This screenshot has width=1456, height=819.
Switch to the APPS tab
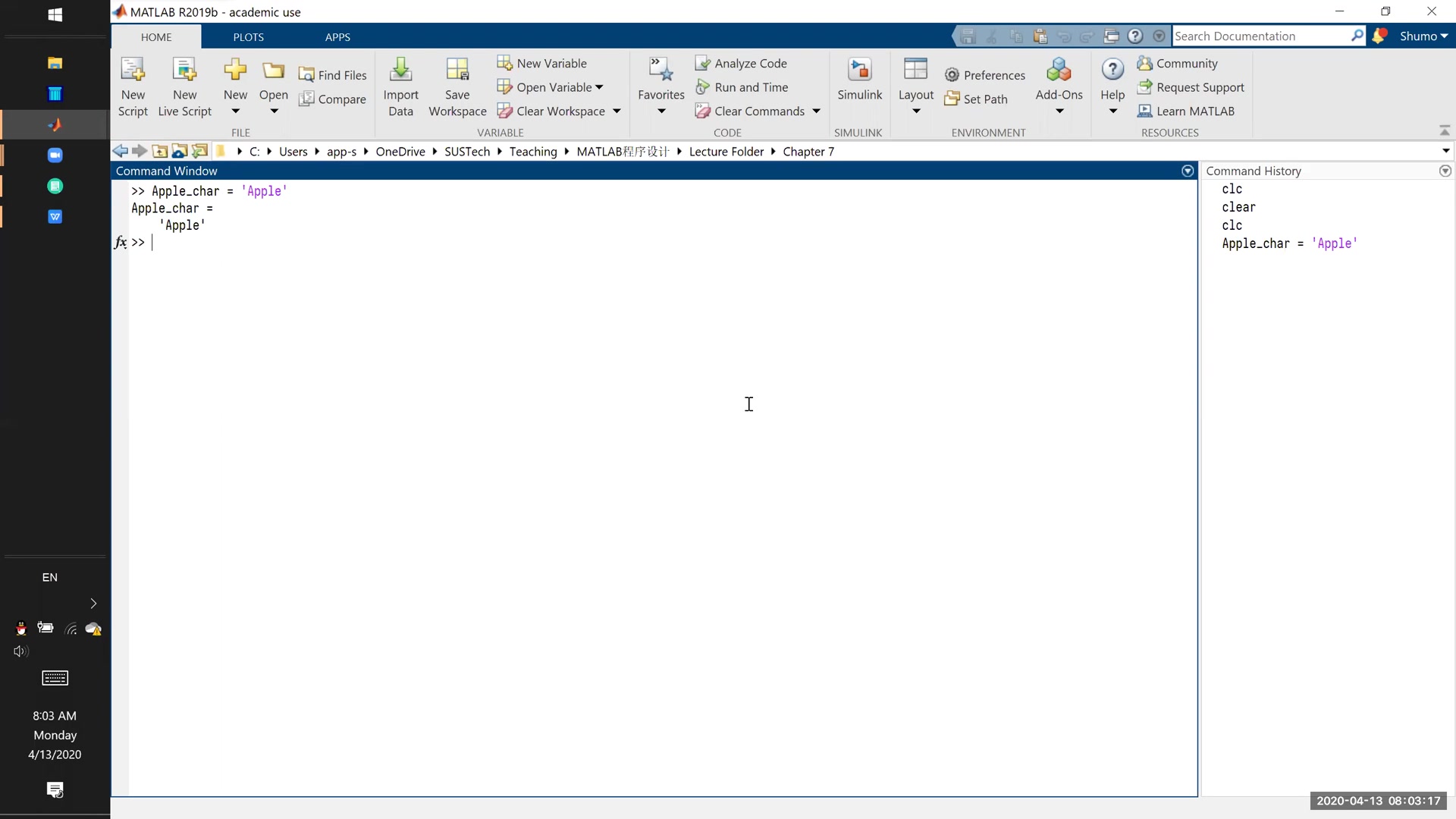pyautogui.click(x=337, y=37)
